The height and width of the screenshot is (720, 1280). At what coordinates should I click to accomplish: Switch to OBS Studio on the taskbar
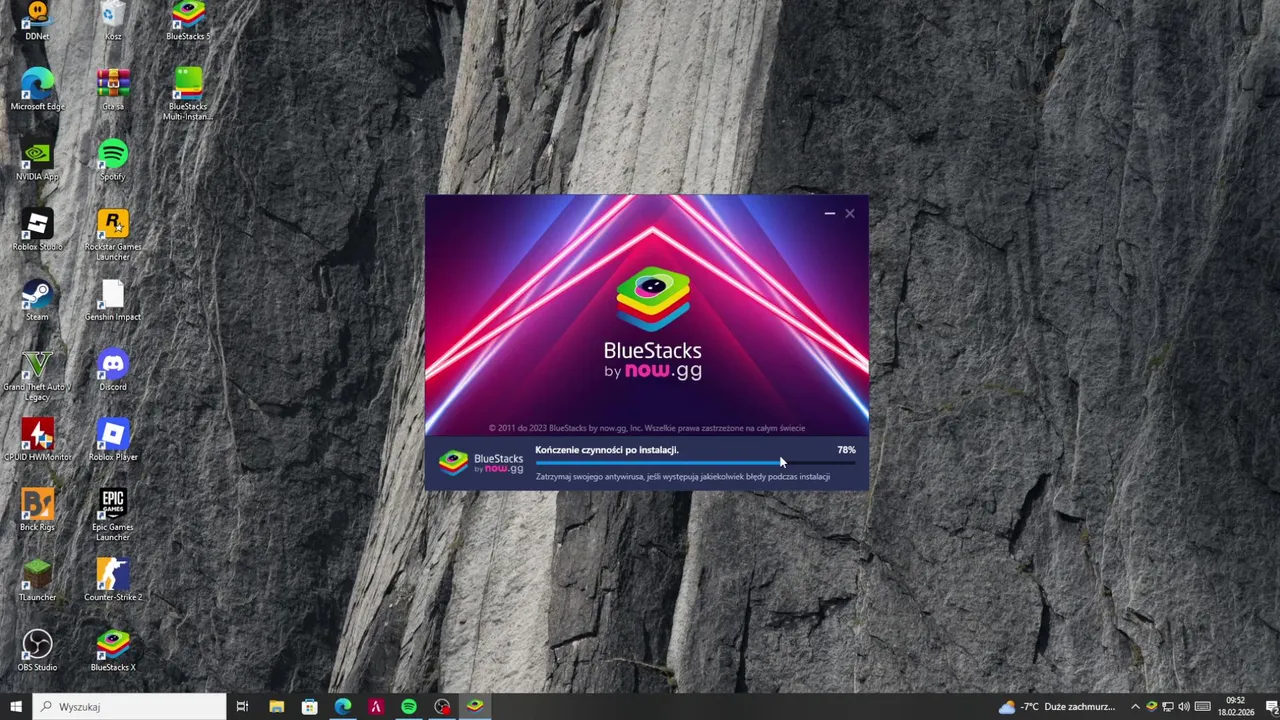pos(442,707)
